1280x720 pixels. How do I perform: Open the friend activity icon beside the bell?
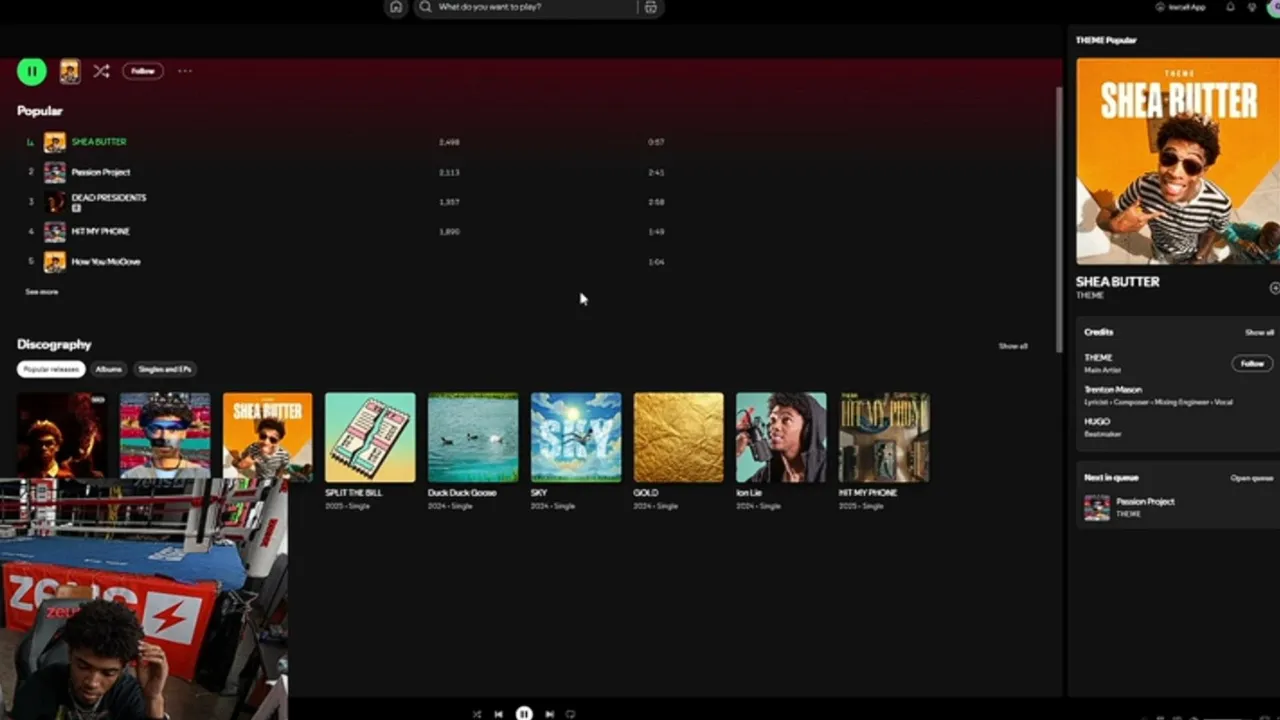pyautogui.click(x=1252, y=7)
